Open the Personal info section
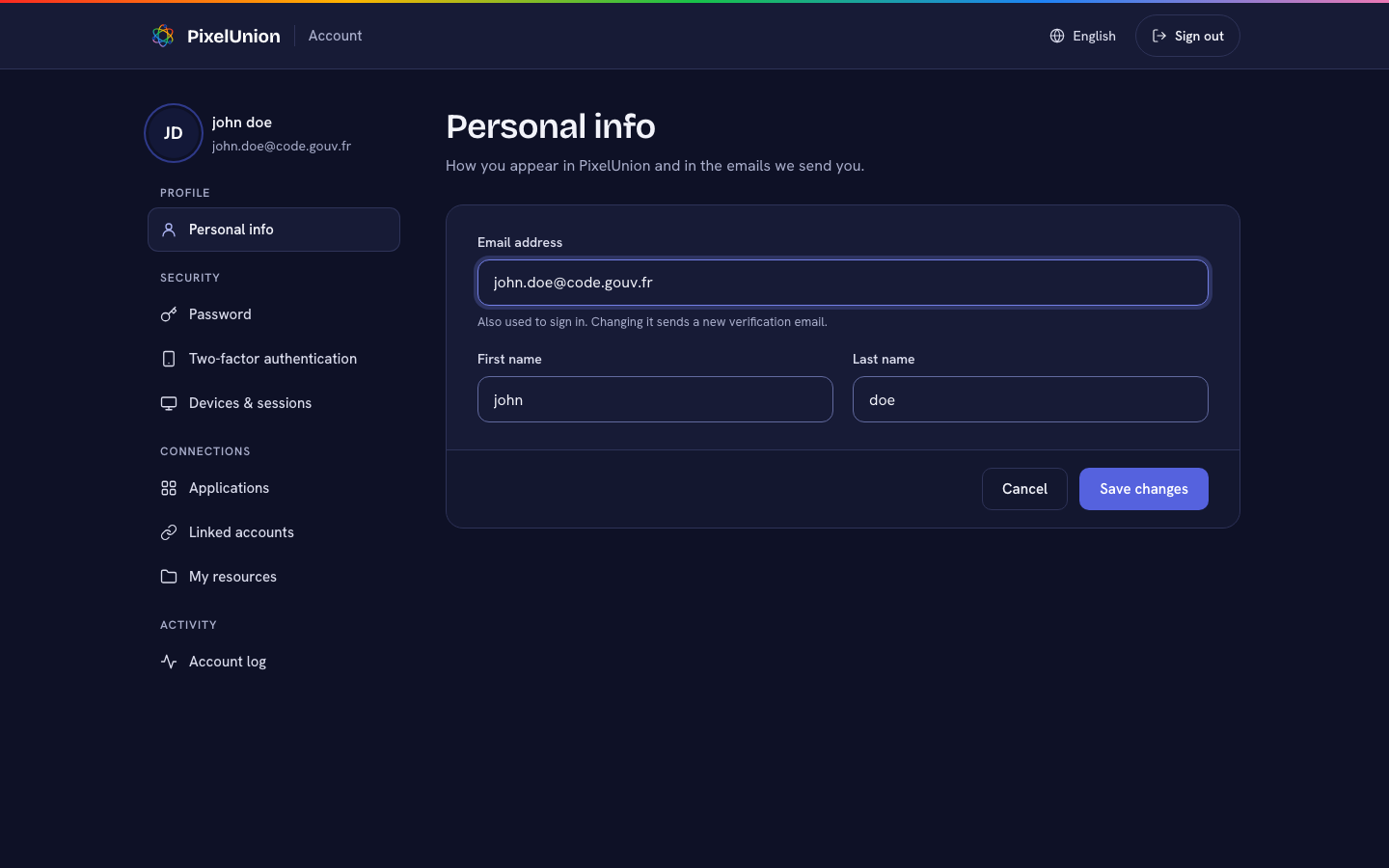This screenshot has width=1389, height=868. click(x=274, y=230)
